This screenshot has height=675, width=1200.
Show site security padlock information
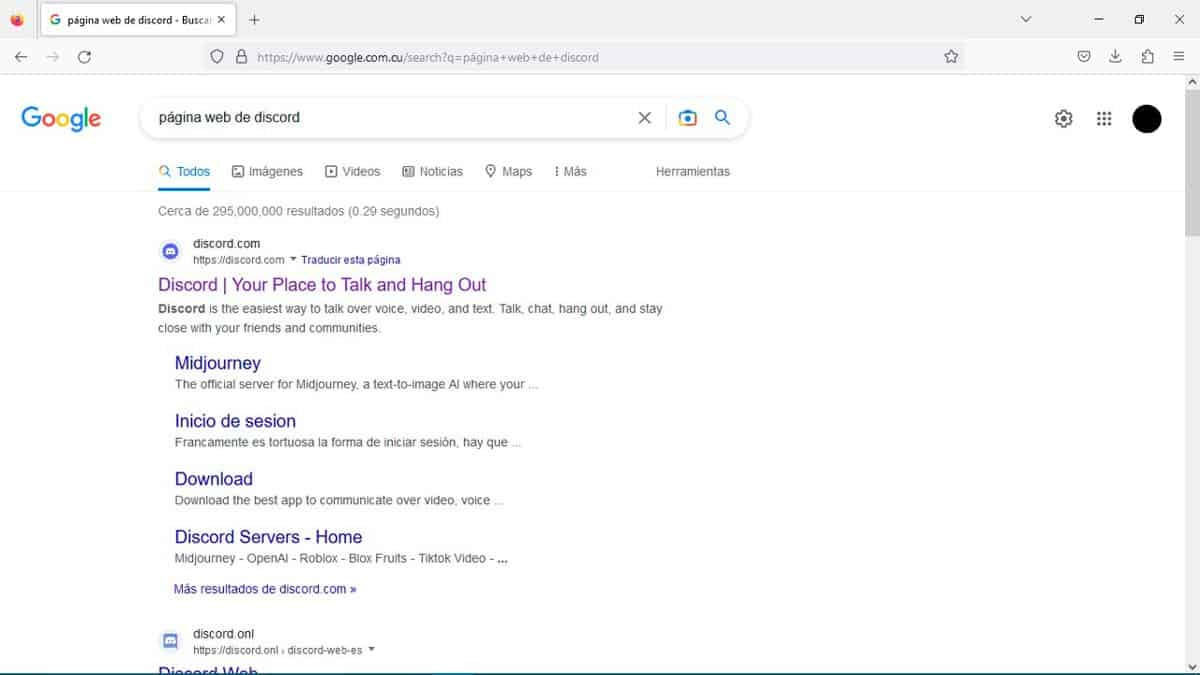(241, 57)
